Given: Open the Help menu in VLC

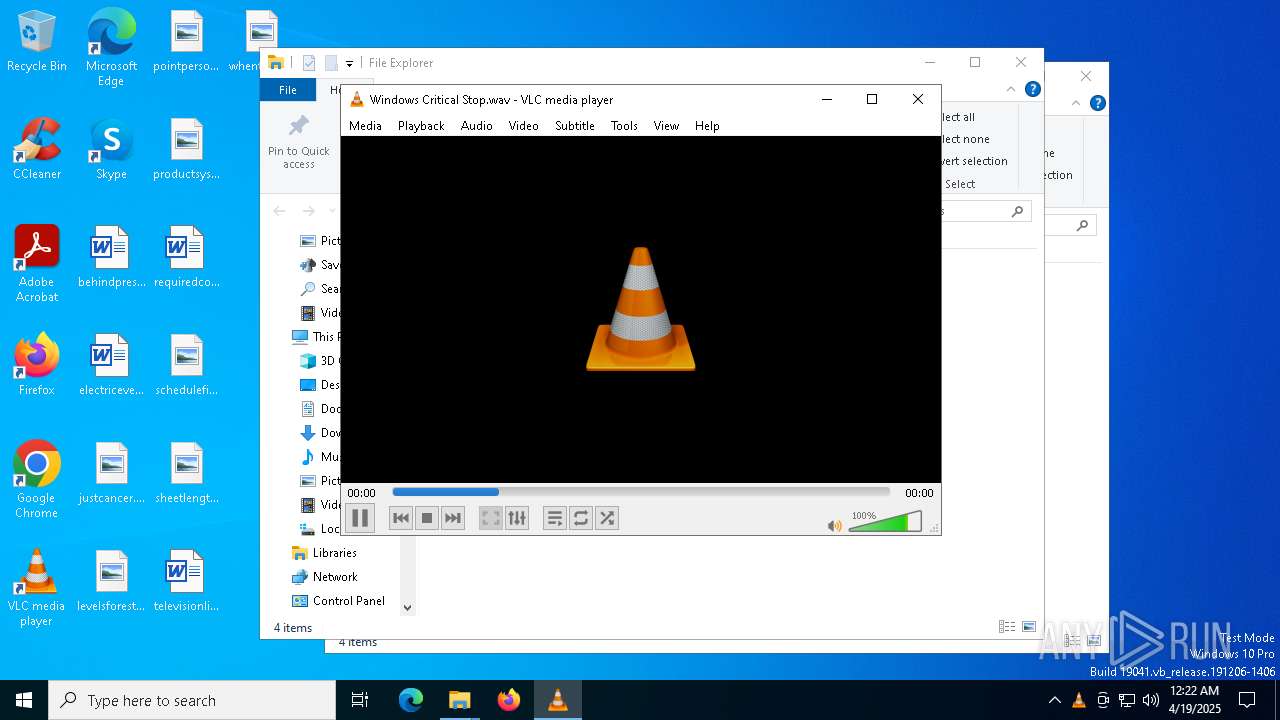Looking at the screenshot, I should 707,126.
